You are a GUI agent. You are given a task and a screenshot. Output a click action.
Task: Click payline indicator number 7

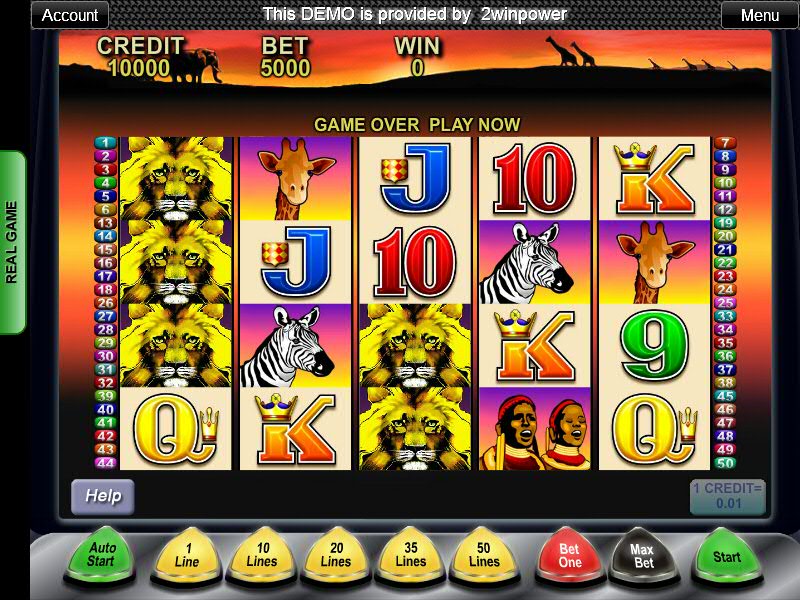(x=725, y=143)
